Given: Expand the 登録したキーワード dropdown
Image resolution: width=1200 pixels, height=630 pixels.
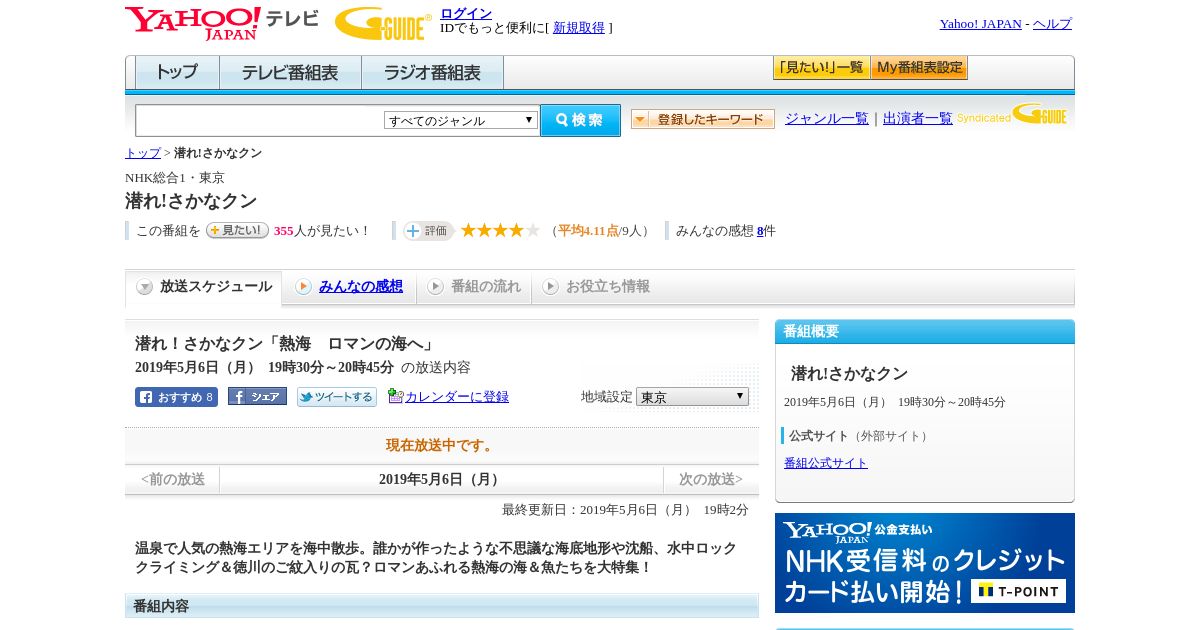Looking at the screenshot, I should tap(703, 119).
